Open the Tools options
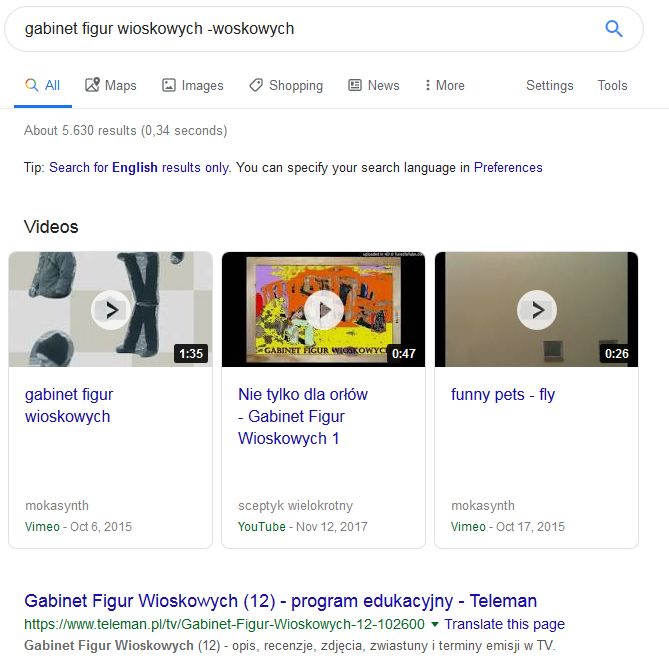 (612, 85)
